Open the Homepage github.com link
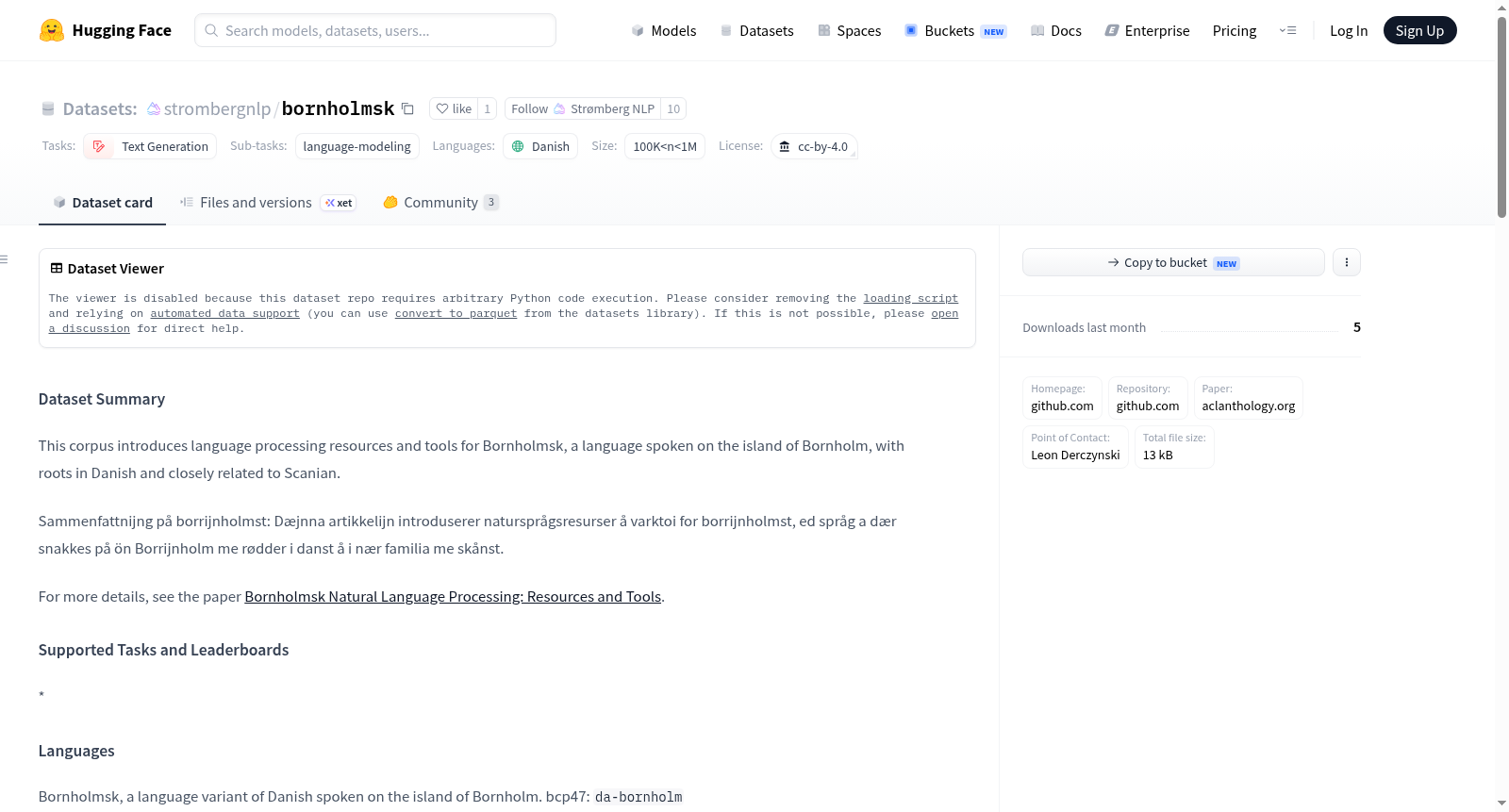Image resolution: width=1509 pixels, height=812 pixels. tap(1062, 397)
